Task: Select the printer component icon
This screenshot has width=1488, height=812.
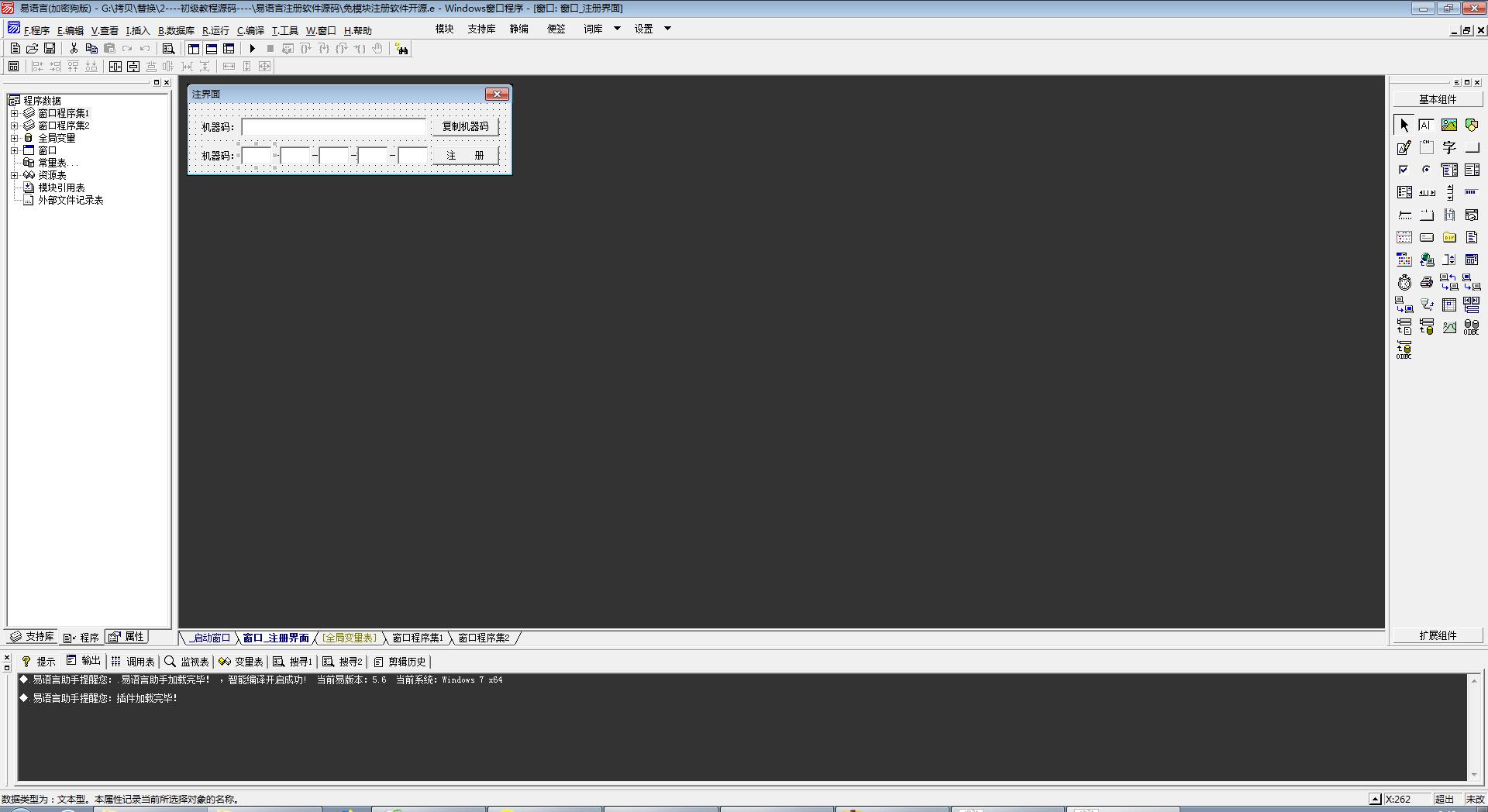Action: (x=1426, y=283)
